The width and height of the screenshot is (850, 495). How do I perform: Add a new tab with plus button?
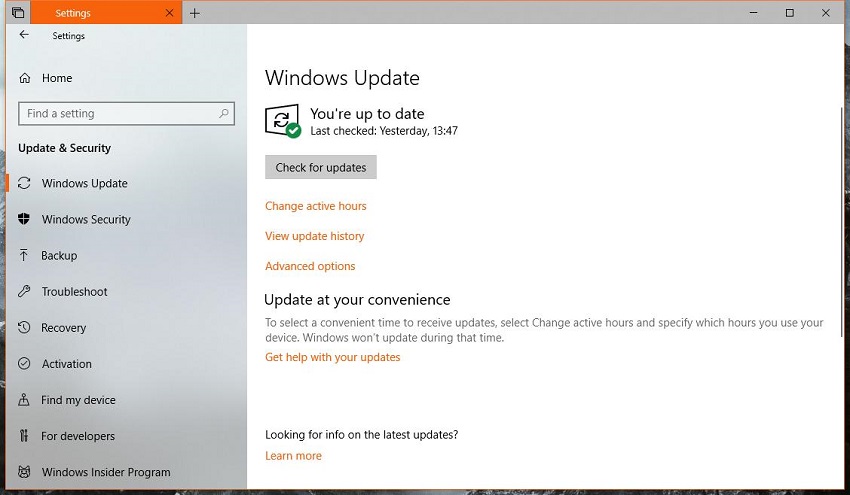coord(195,13)
